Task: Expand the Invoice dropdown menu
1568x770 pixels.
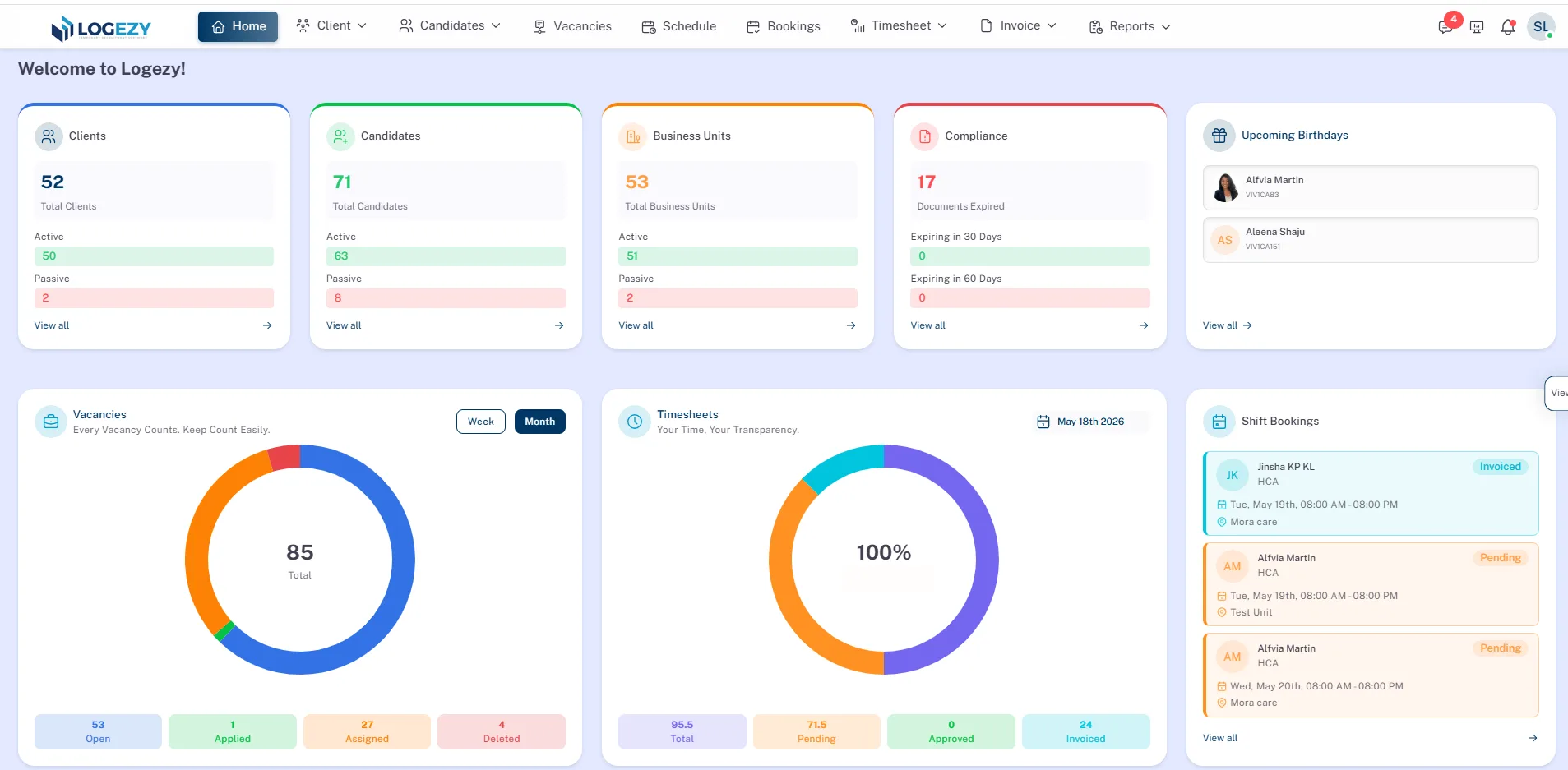Action: (1018, 25)
